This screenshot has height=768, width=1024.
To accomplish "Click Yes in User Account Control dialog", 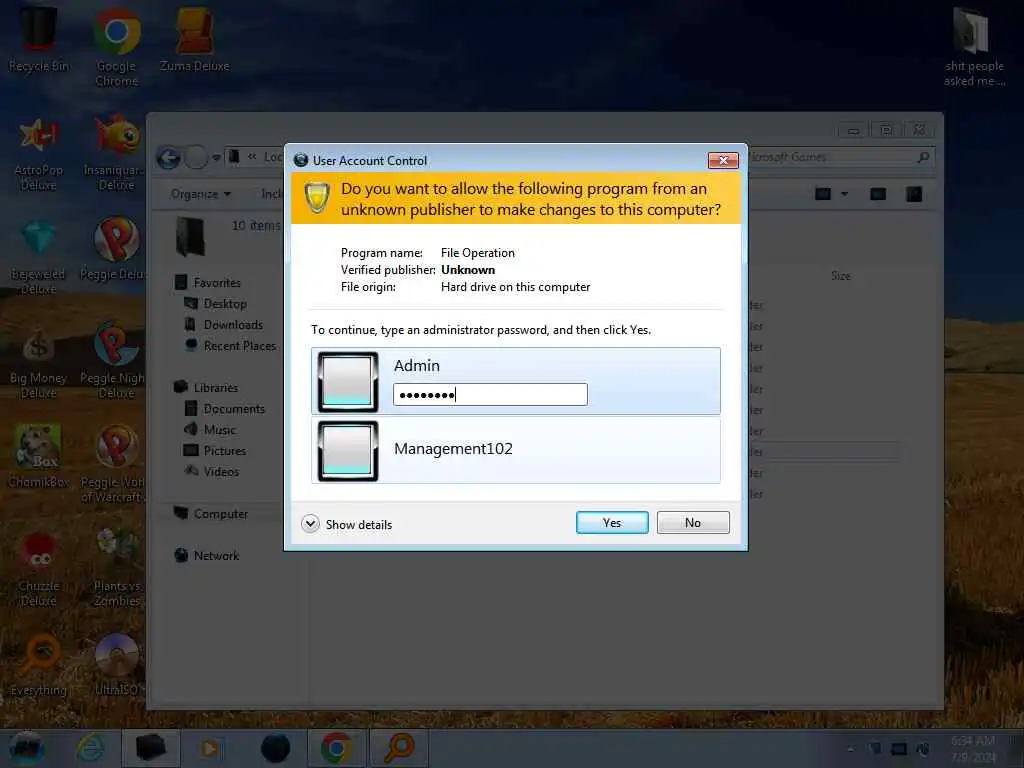I will pyautogui.click(x=612, y=522).
